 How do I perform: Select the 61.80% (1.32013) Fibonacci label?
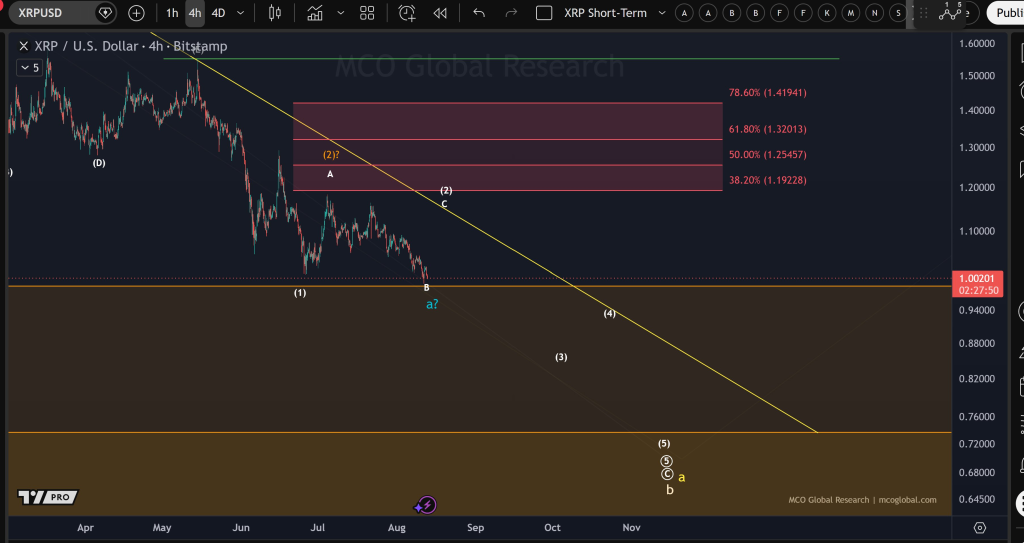[767, 129]
